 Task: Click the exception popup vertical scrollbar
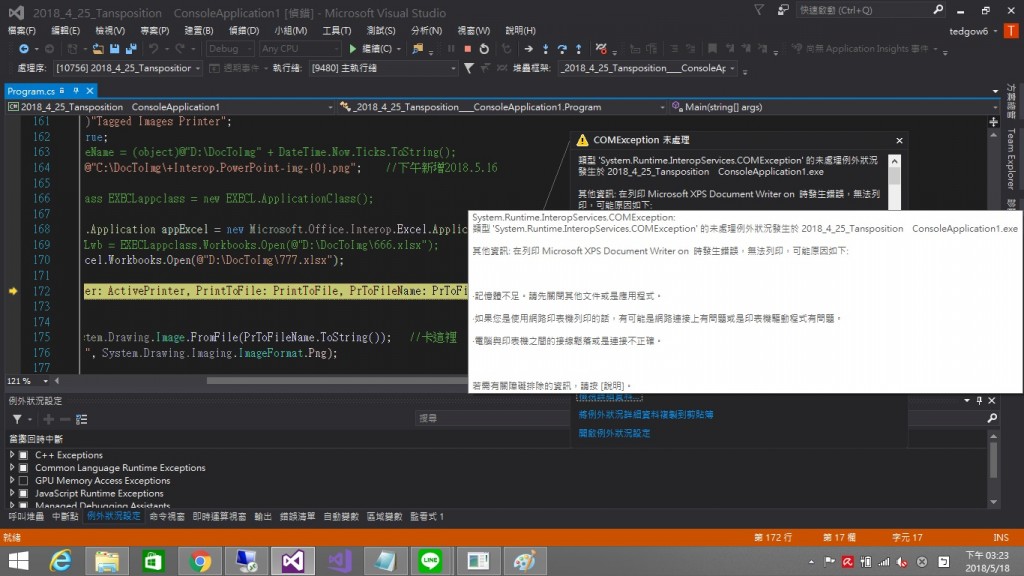(x=895, y=182)
